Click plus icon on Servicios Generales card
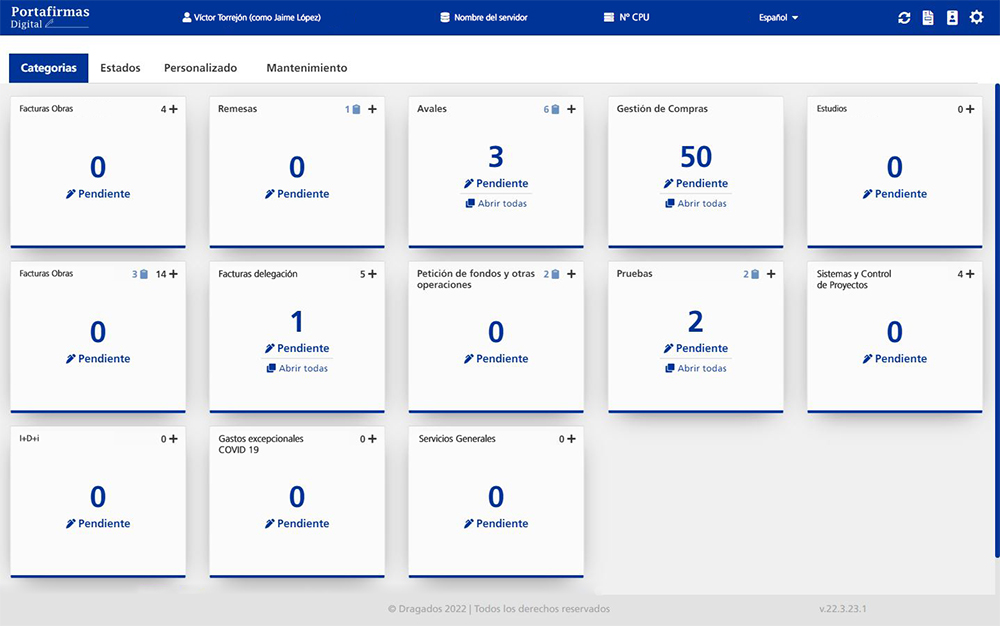The width and height of the screenshot is (1000, 626). tap(571, 439)
